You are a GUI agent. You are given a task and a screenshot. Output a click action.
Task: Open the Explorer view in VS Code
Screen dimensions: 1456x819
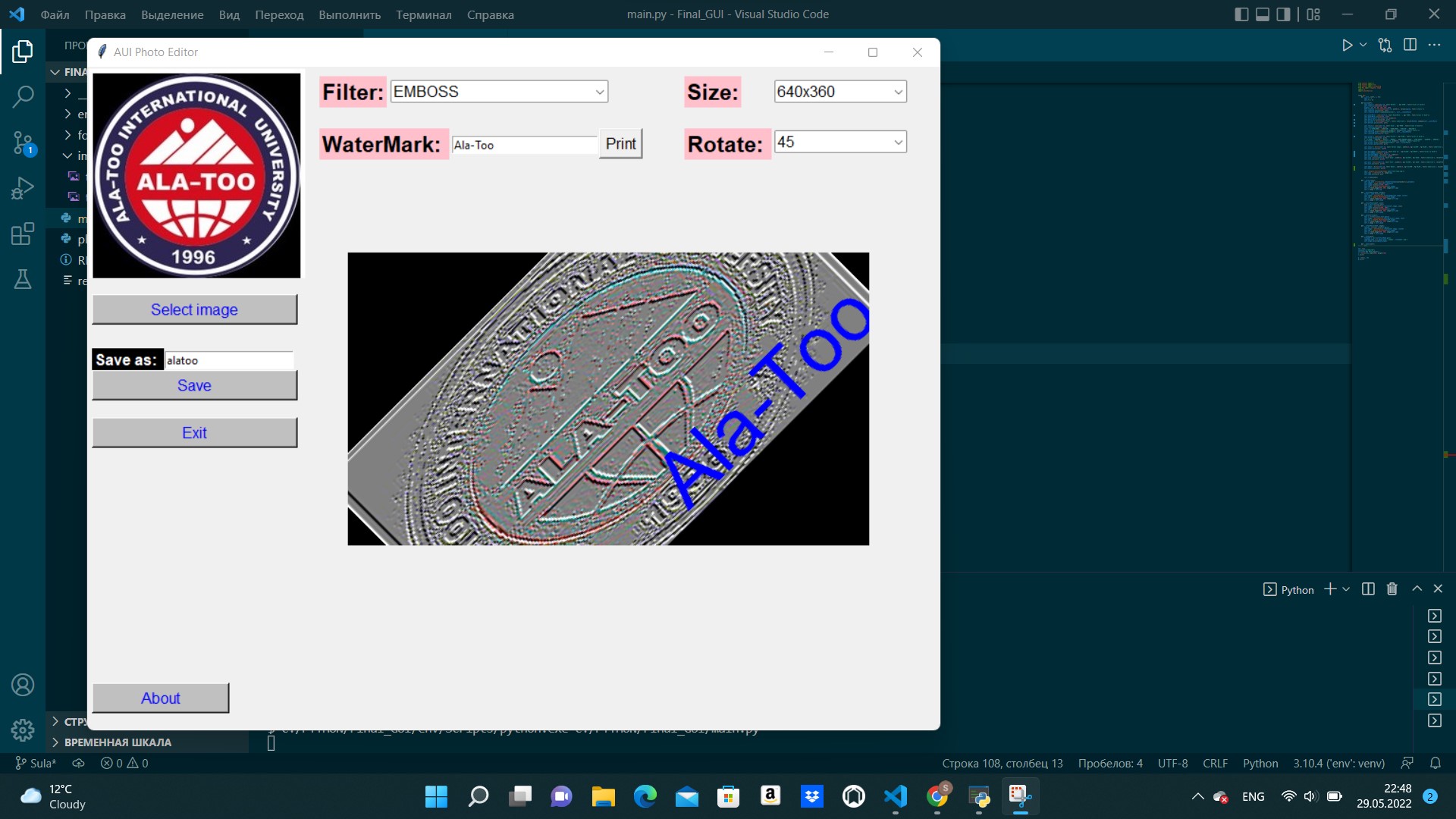[23, 51]
